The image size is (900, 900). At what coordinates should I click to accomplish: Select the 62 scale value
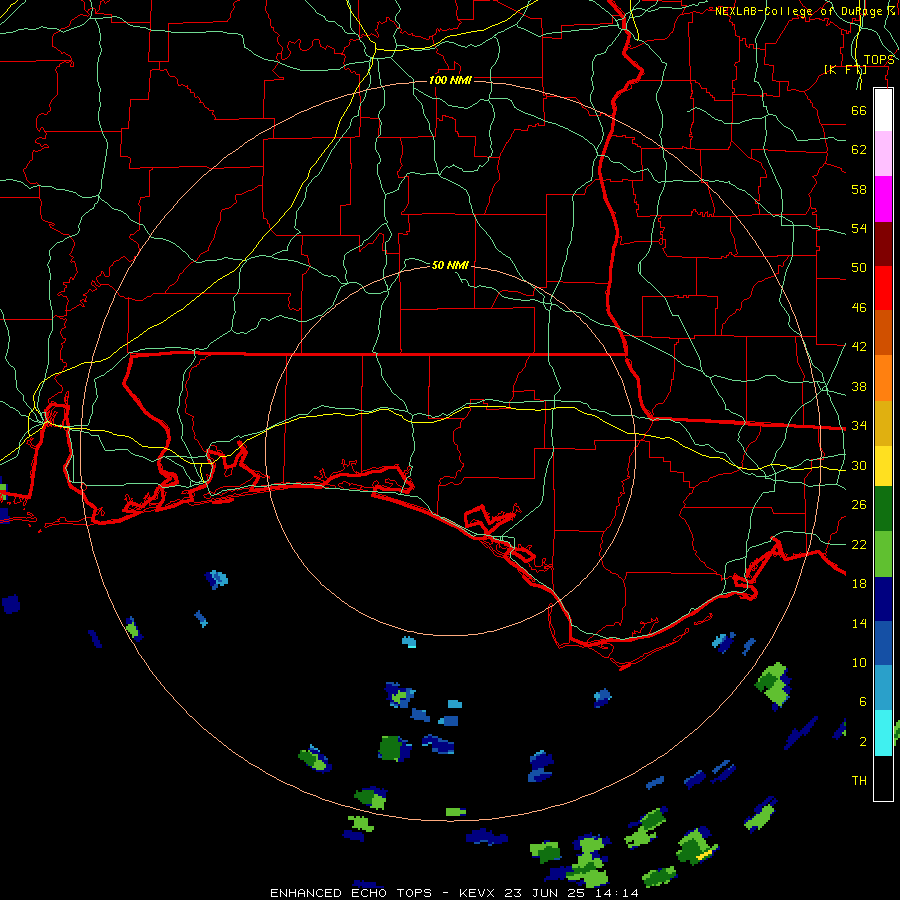tap(859, 150)
